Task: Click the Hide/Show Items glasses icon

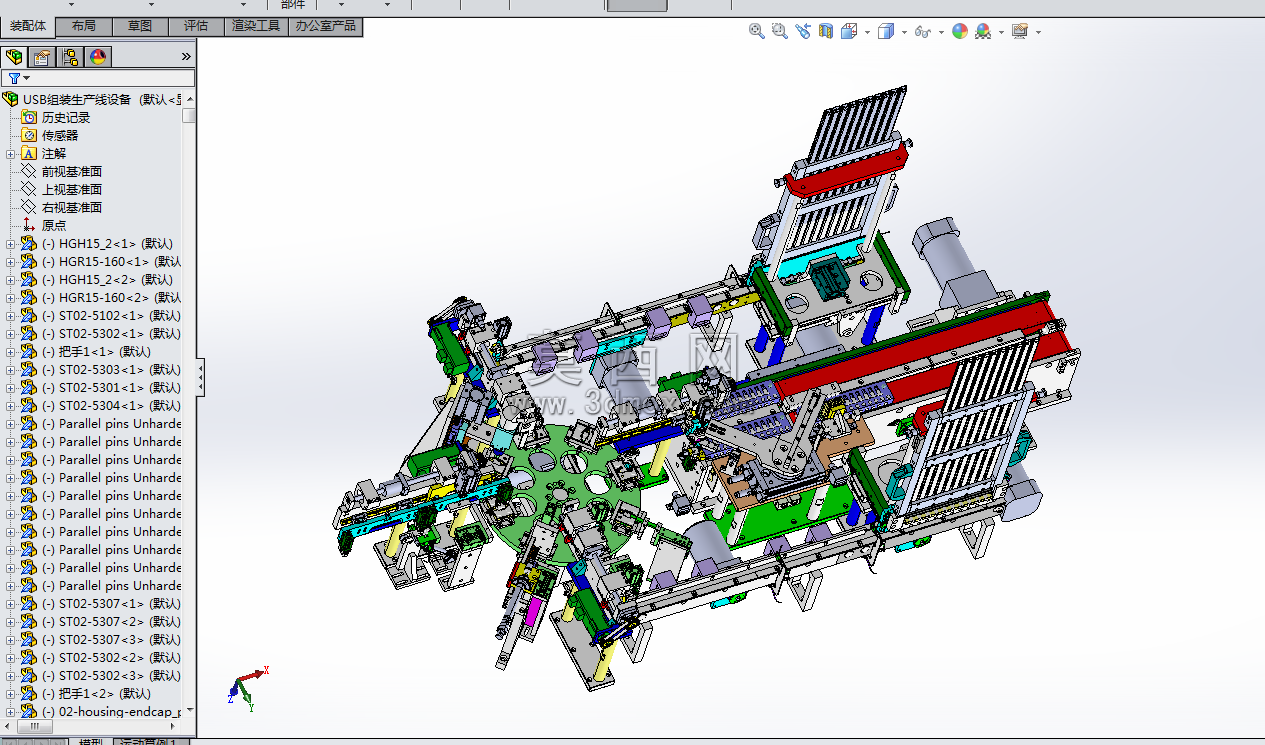Action: (x=922, y=32)
